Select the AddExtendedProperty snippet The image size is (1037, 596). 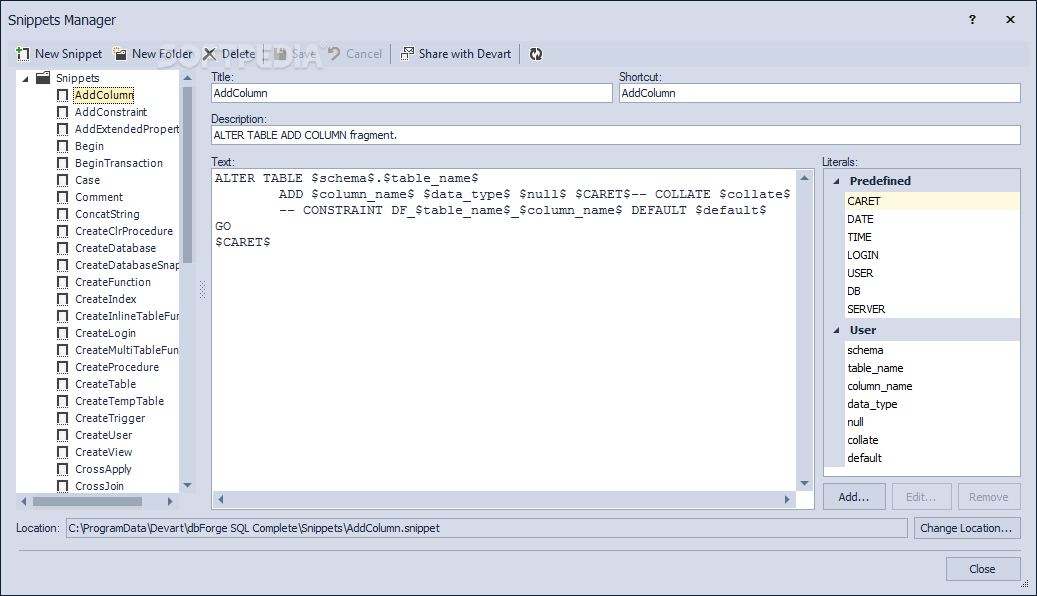126,129
